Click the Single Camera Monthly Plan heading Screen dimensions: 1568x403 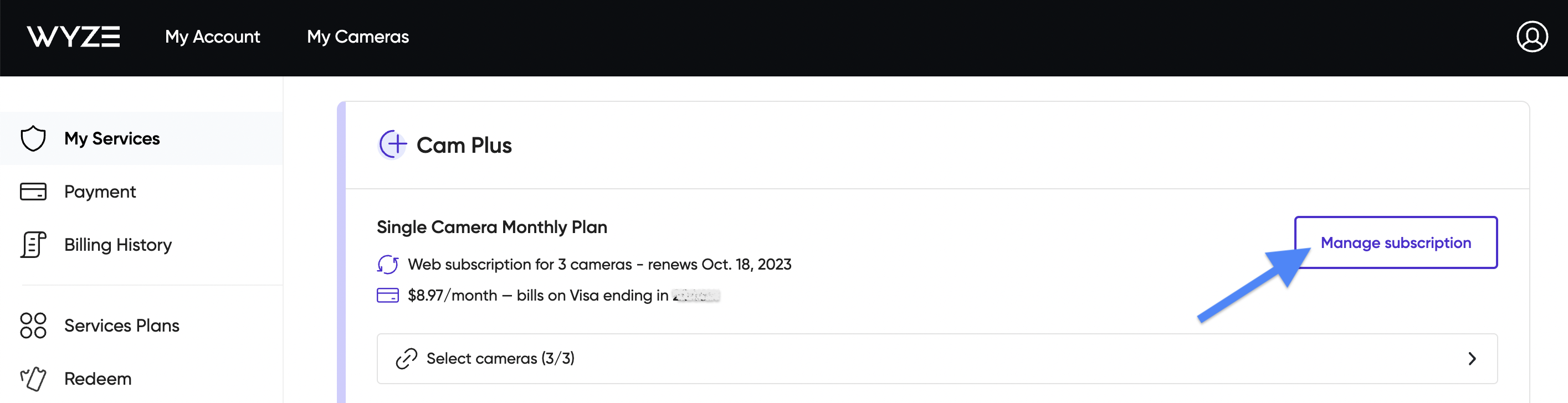(491, 227)
